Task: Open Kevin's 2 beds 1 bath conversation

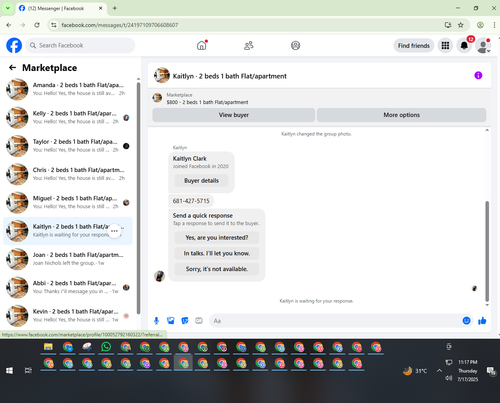Action: 68,316
